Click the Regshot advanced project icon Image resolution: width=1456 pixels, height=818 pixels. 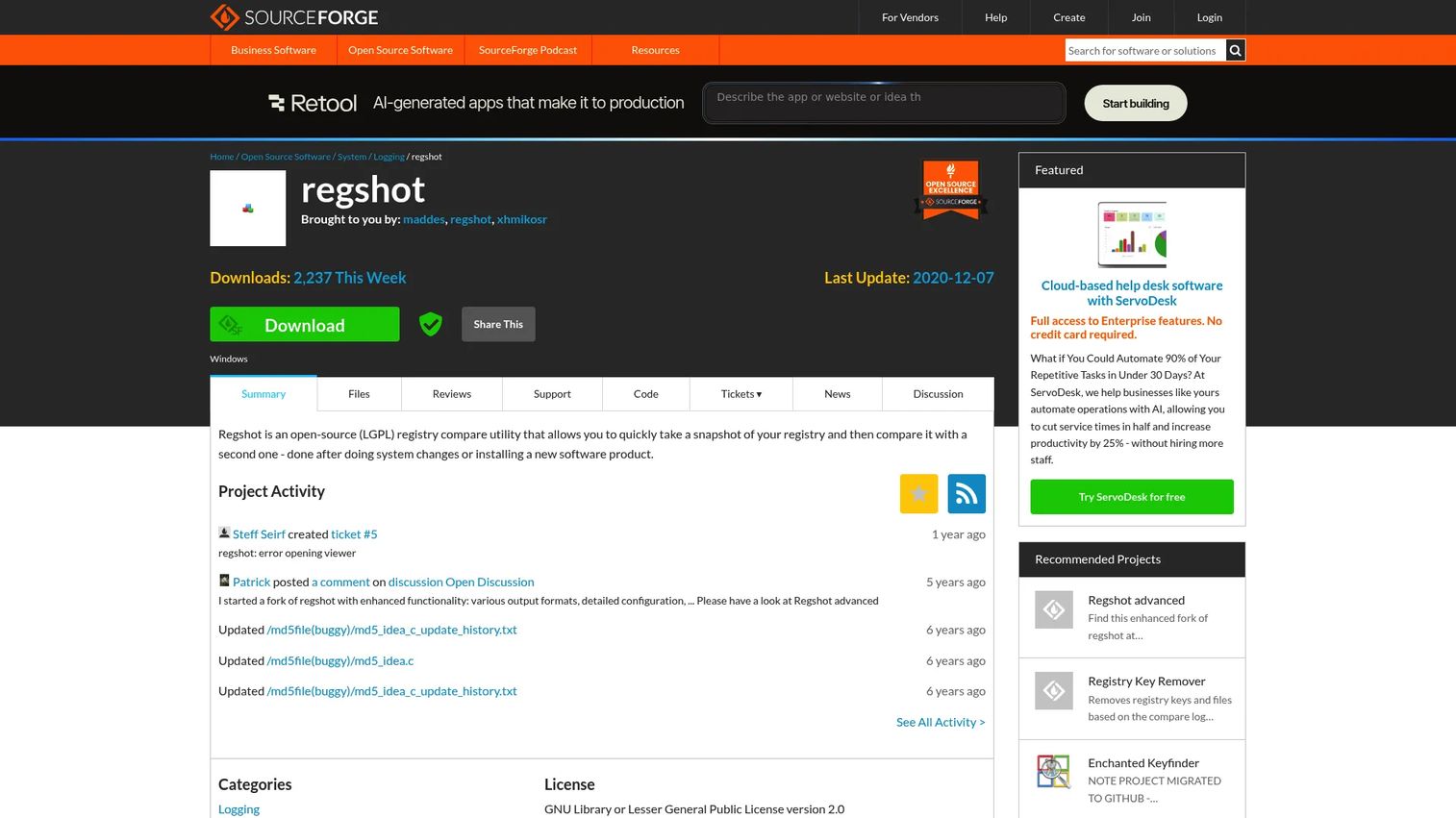click(x=1054, y=609)
